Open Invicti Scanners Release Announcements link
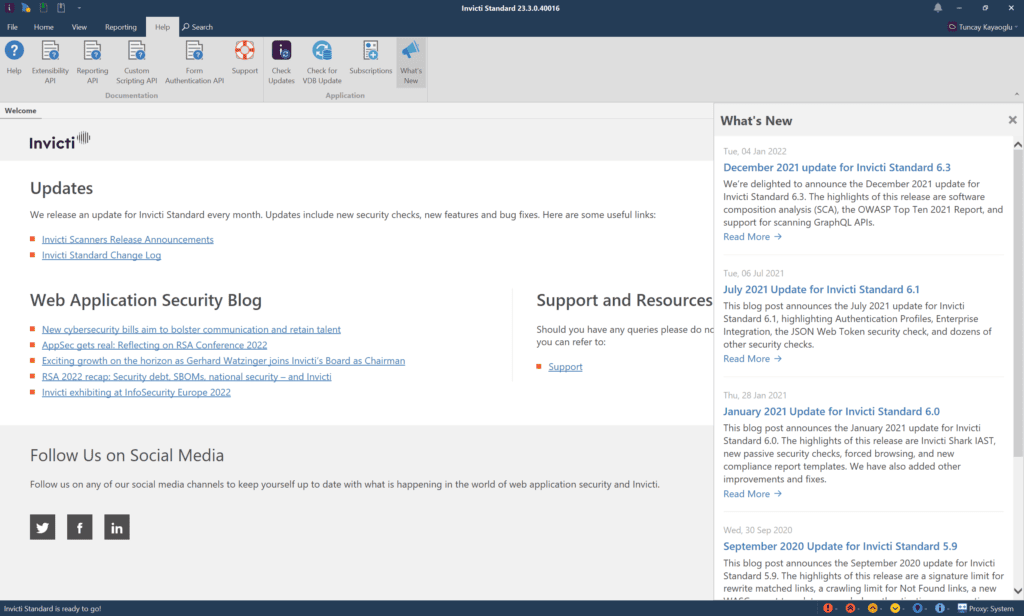The width and height of the screenshot is (1024, 616). pos(127,240)
